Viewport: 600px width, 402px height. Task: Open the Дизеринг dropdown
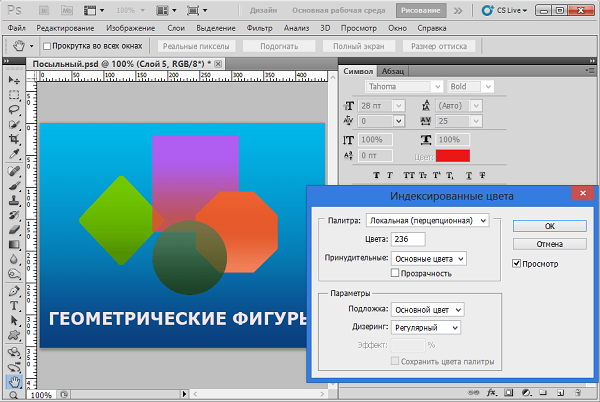pyautogui.click(x=426, y=328)
